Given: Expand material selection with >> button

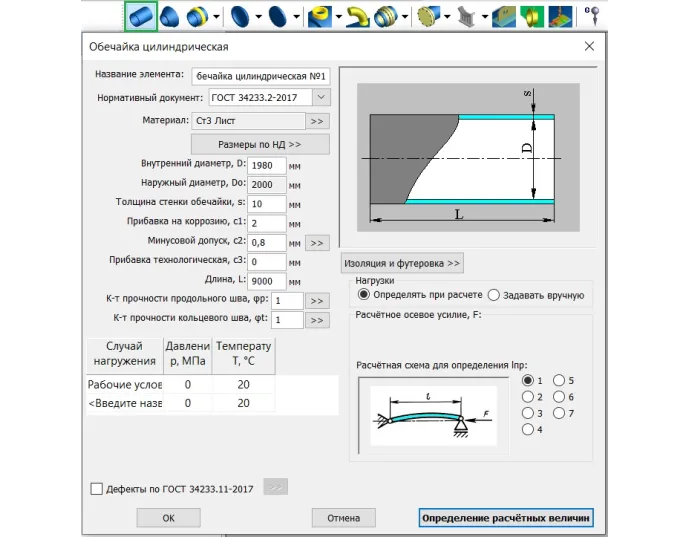Looking at the screenshot, I should click(317, 121).
